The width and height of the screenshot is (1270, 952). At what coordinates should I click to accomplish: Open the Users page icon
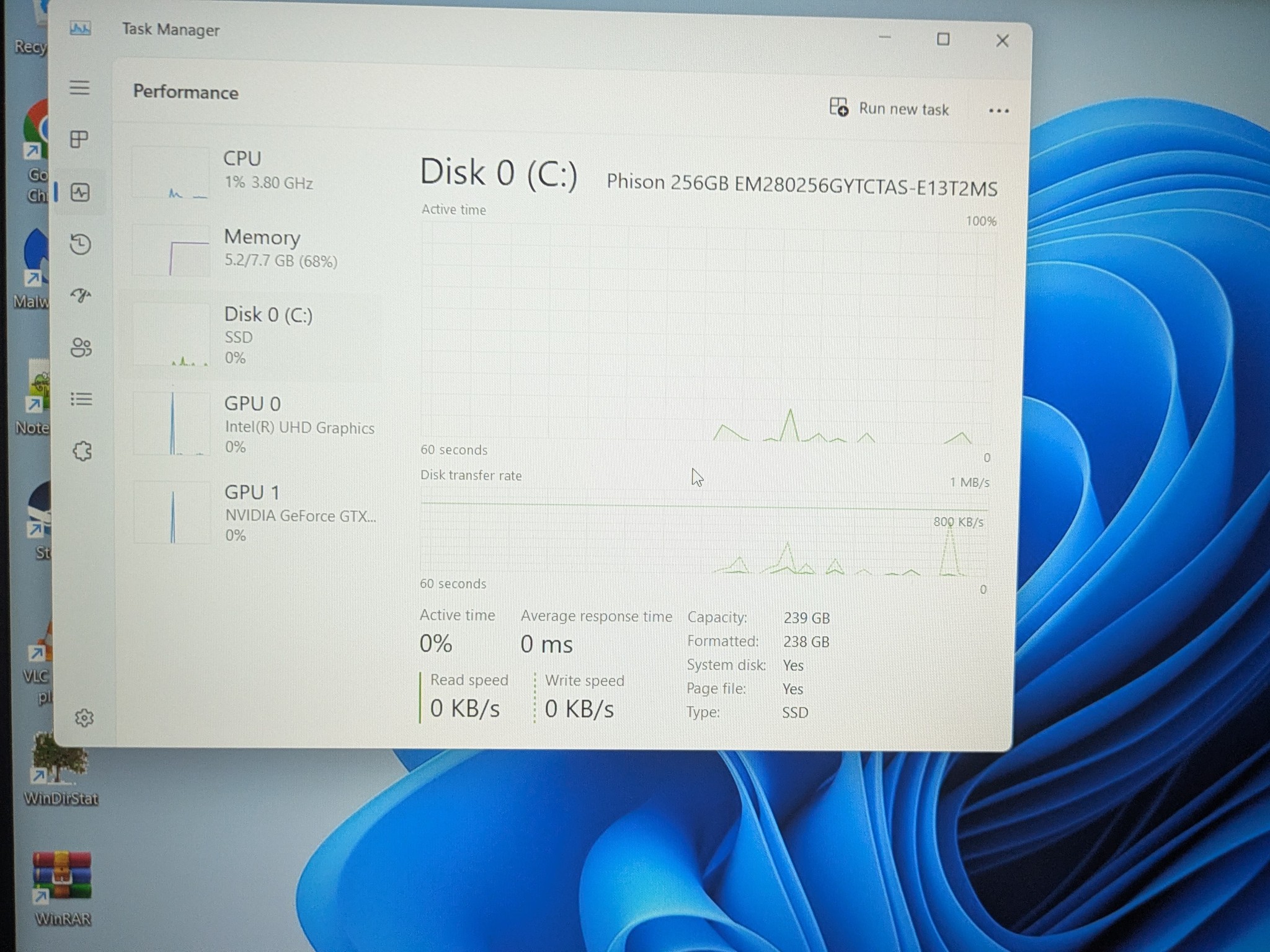pyautogui.click(x=81, y=347)
